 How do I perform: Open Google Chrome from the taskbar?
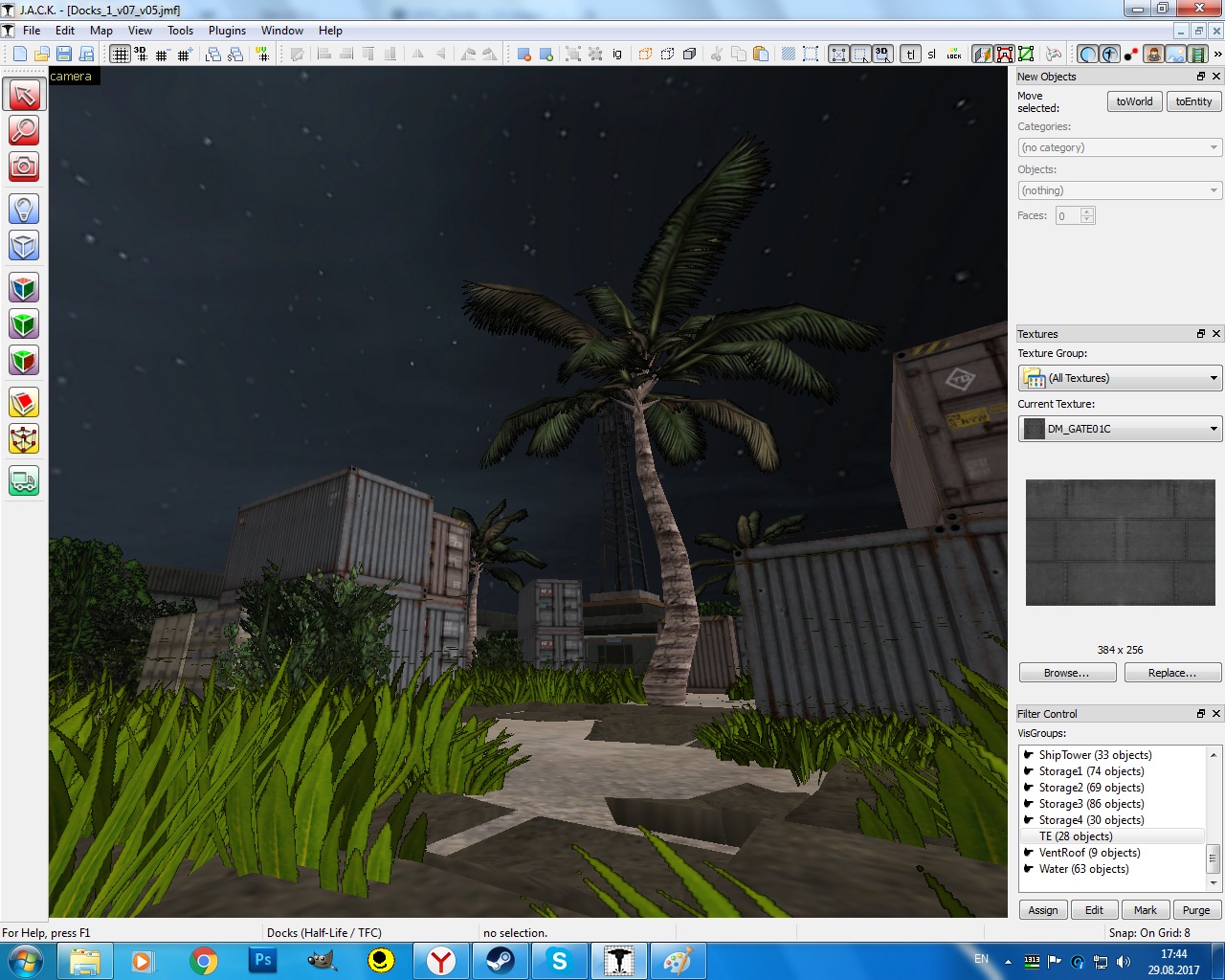(203, 961)
